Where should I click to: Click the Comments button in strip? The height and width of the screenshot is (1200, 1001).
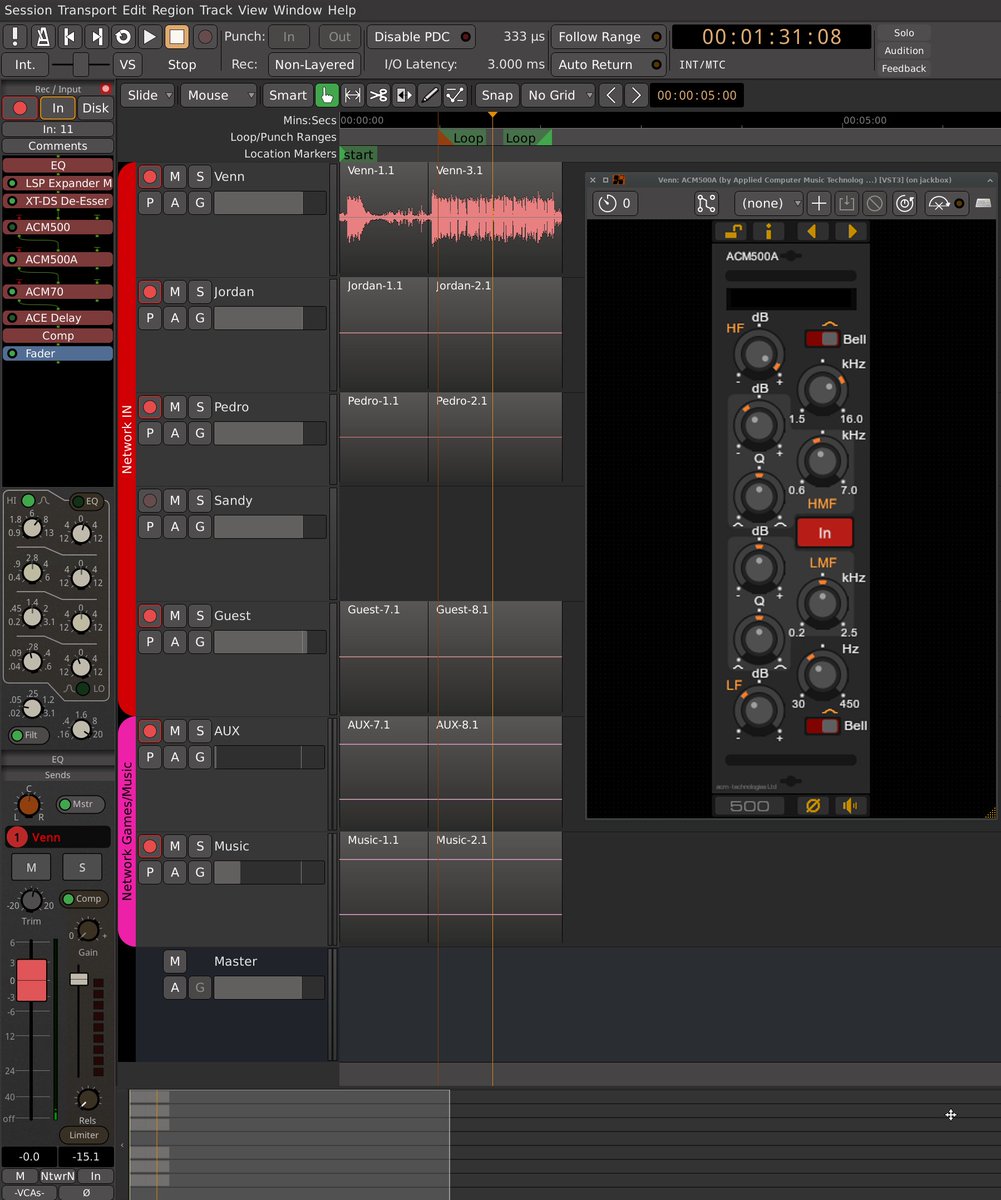coord(58,146)
